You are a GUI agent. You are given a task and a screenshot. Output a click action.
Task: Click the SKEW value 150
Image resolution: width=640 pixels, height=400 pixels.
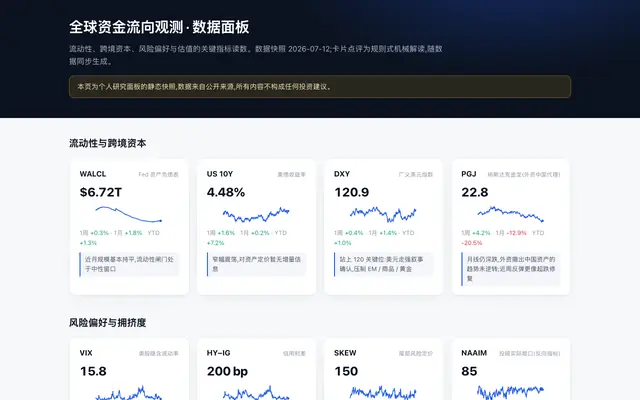[x=346, y=371]
